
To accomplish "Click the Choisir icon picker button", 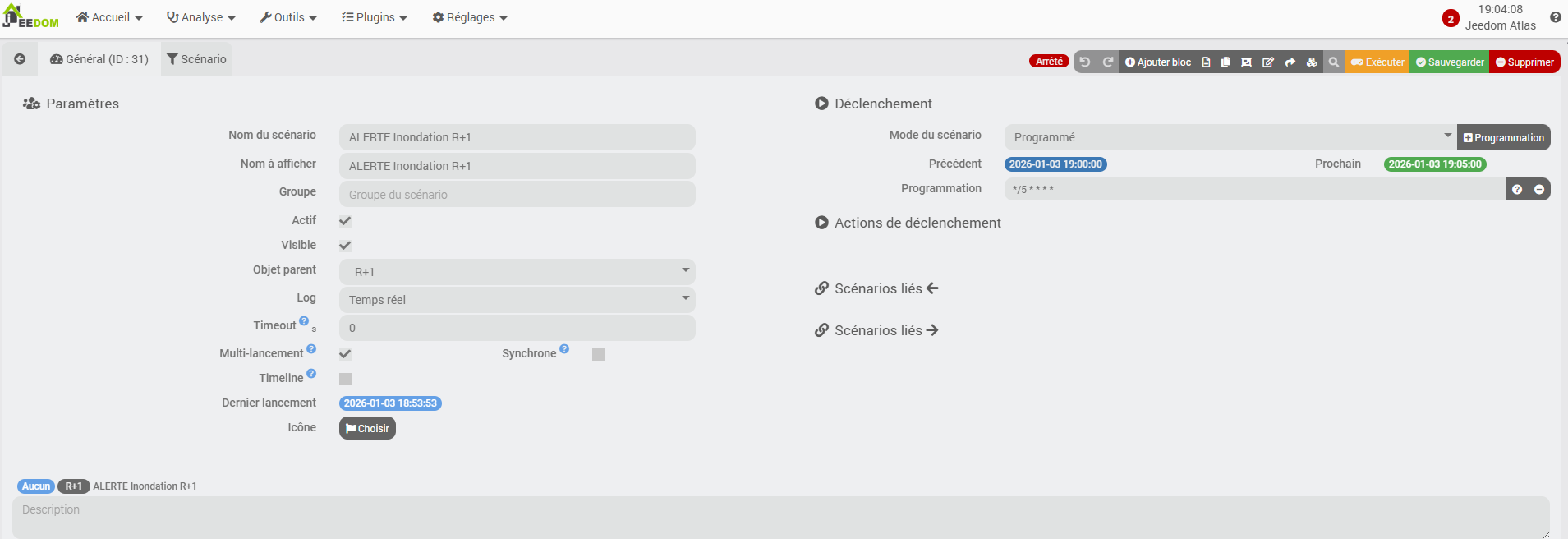I will click(x=367, y=428).
